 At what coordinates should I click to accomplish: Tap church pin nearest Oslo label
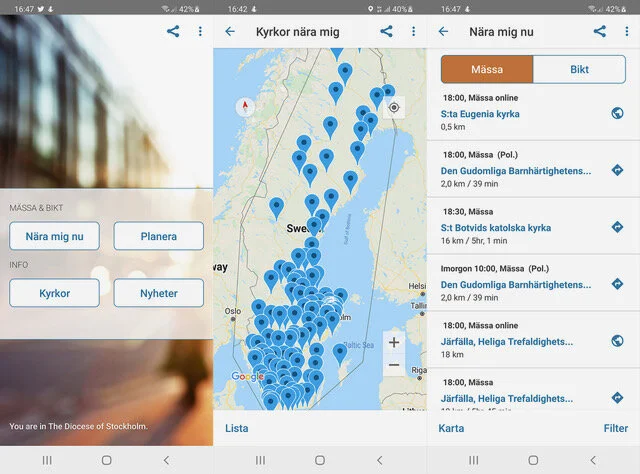[x=258, y=308]
